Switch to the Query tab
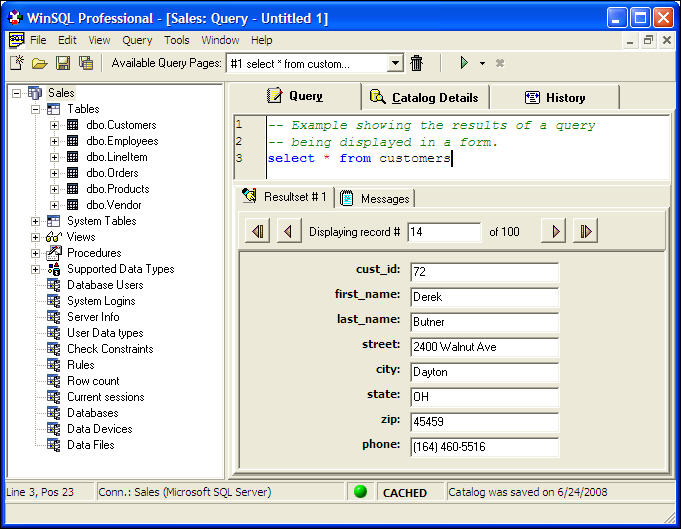Image resolution: width=681 pixels, height=529 pixels. 295,96
